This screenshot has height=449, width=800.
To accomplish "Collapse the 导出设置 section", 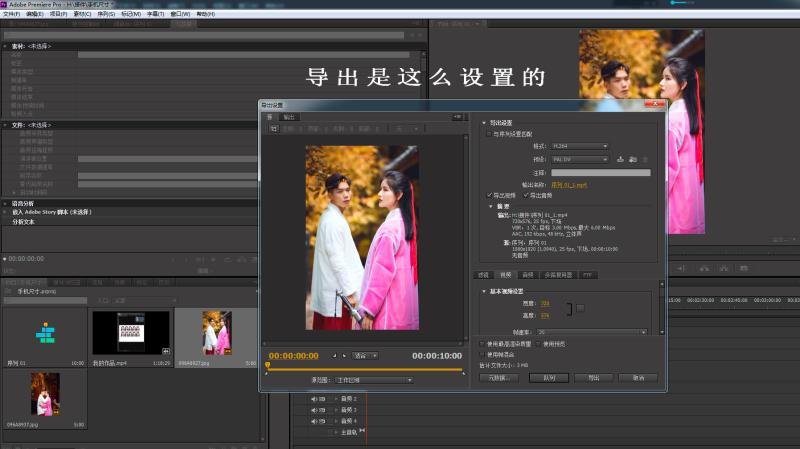I will [x=484, y=123].
